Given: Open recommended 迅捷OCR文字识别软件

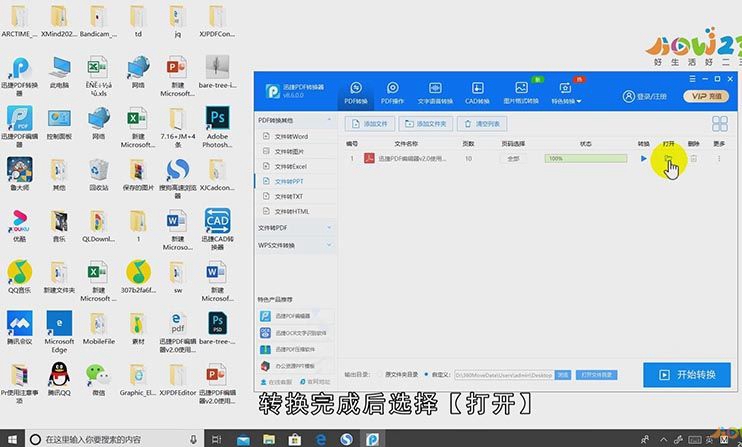Looking at the screenshot, I should click(296, 333).
